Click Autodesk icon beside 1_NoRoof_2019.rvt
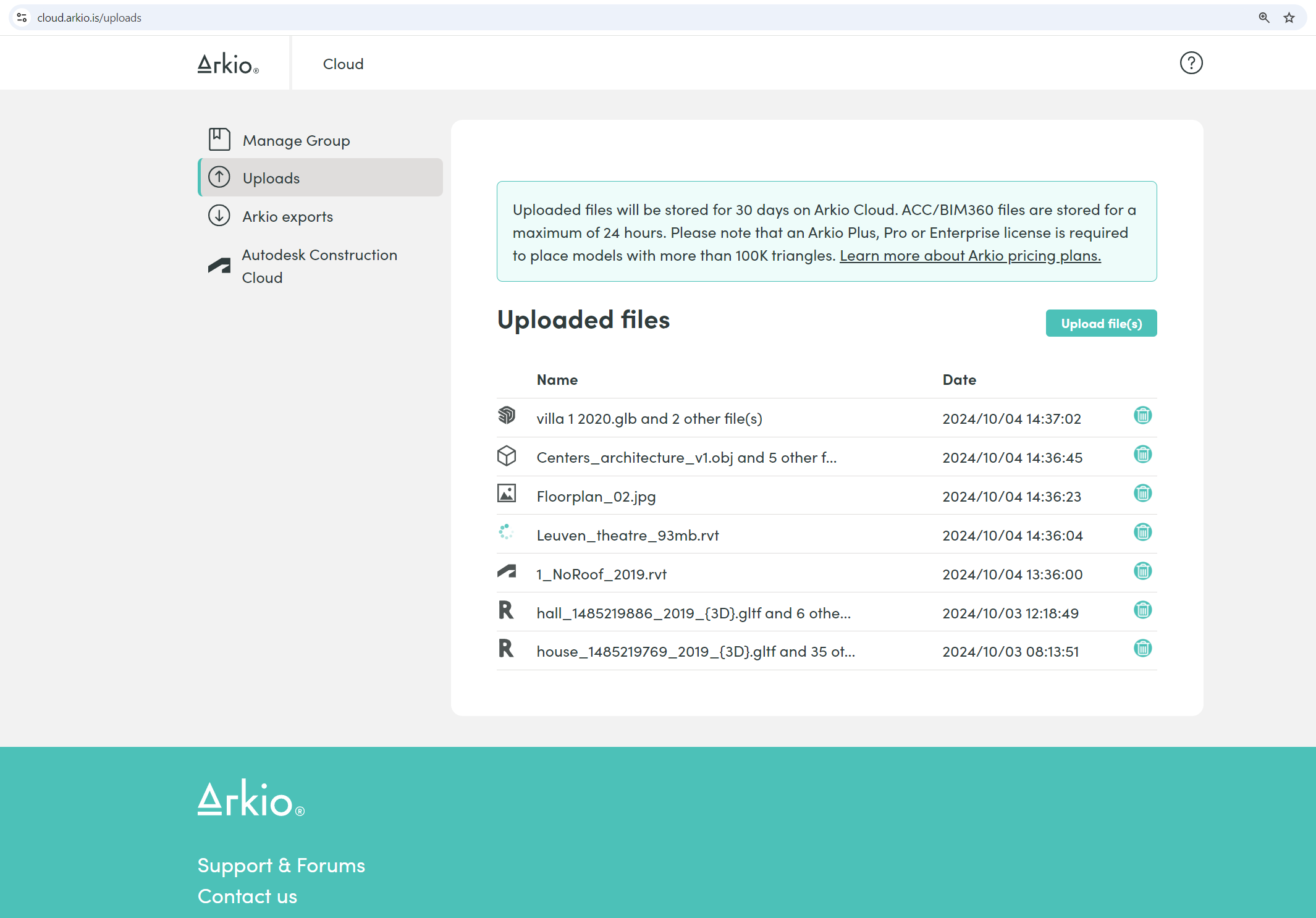The width and height of the screenshot is (1316, 918). pyautogui.click(x=507, y=571)
